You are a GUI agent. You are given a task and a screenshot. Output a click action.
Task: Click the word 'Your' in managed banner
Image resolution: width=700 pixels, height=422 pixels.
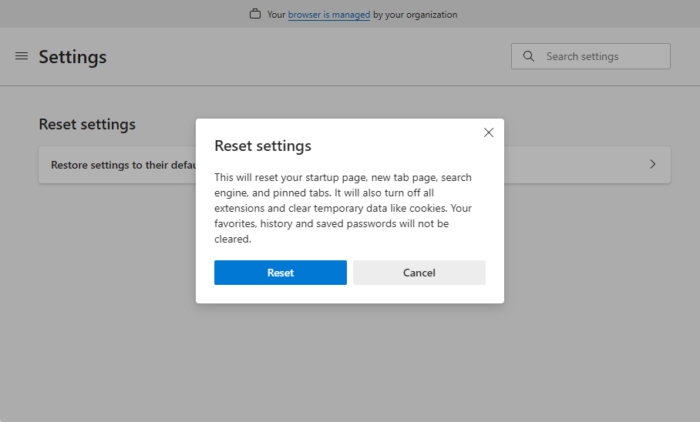pyautogui.click(x=276, y=15)
